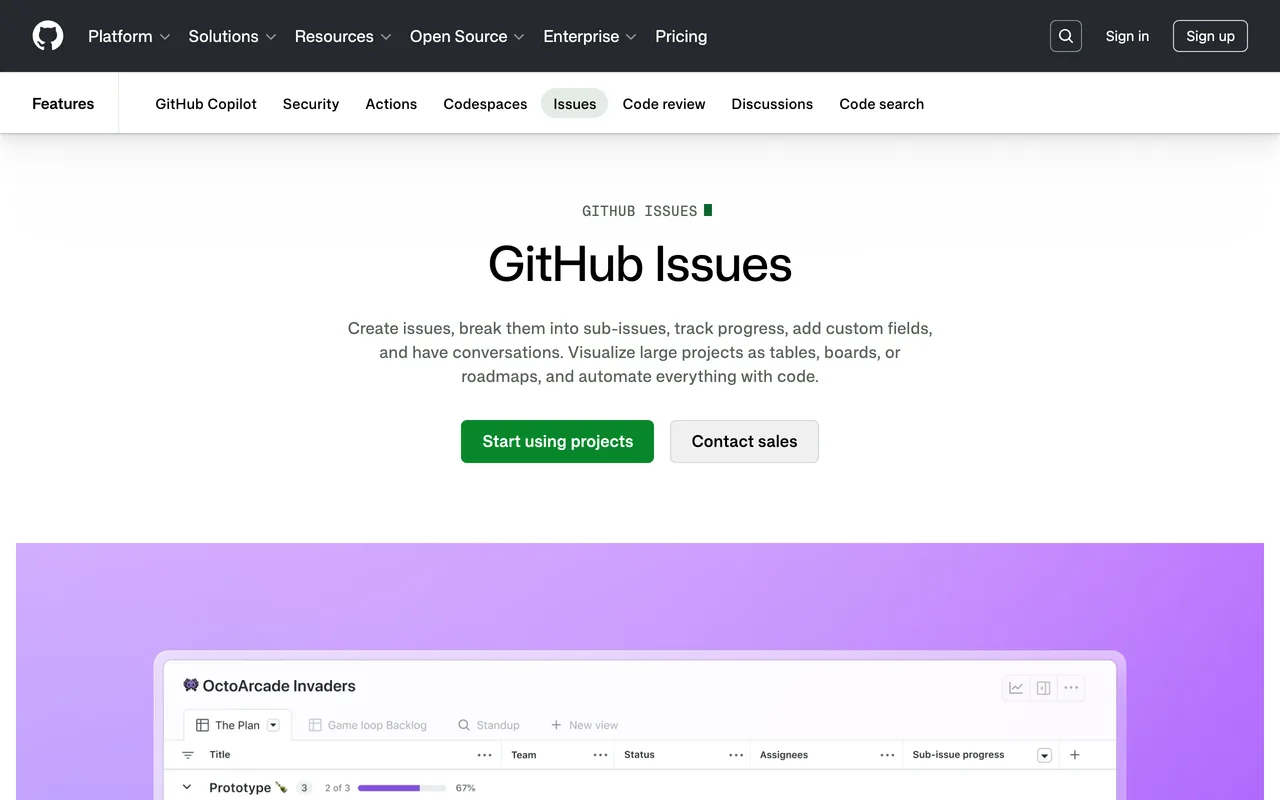Open the GitHub Copilot features tab
The width and height of the screenshot is (1280, 800).
point(206,104)
